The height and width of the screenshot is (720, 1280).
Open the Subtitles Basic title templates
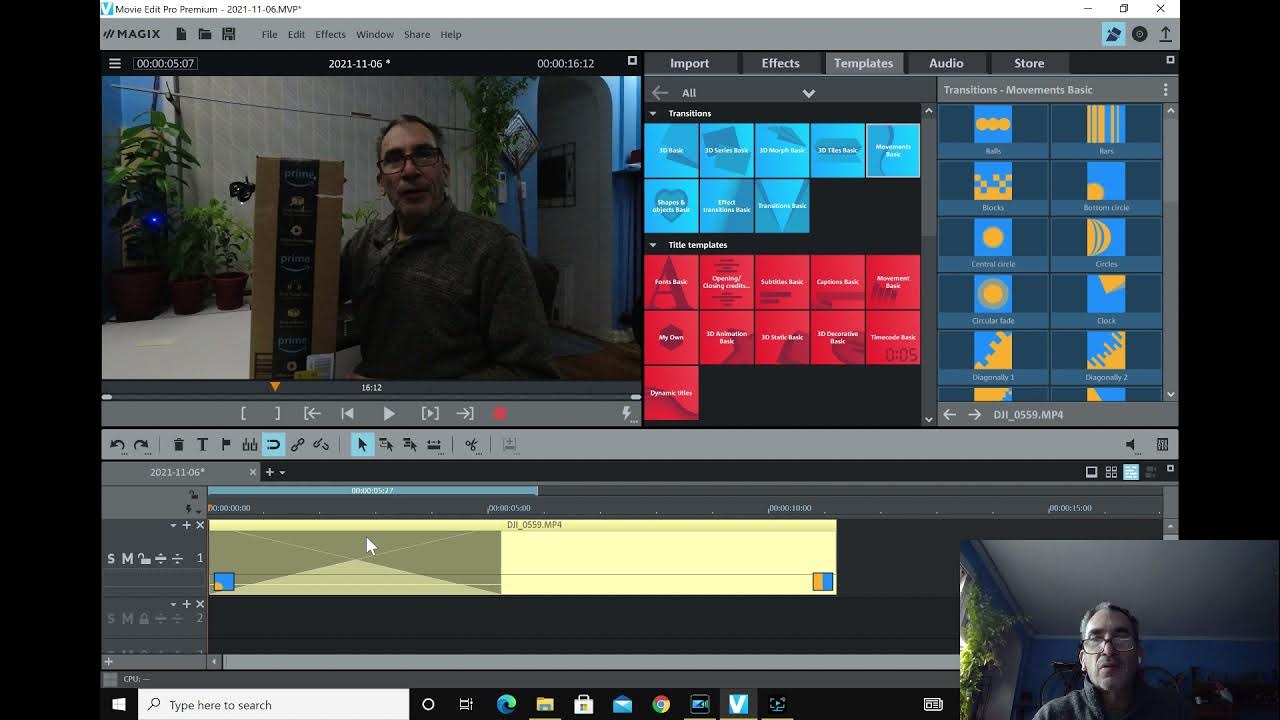tap(782, 282)
